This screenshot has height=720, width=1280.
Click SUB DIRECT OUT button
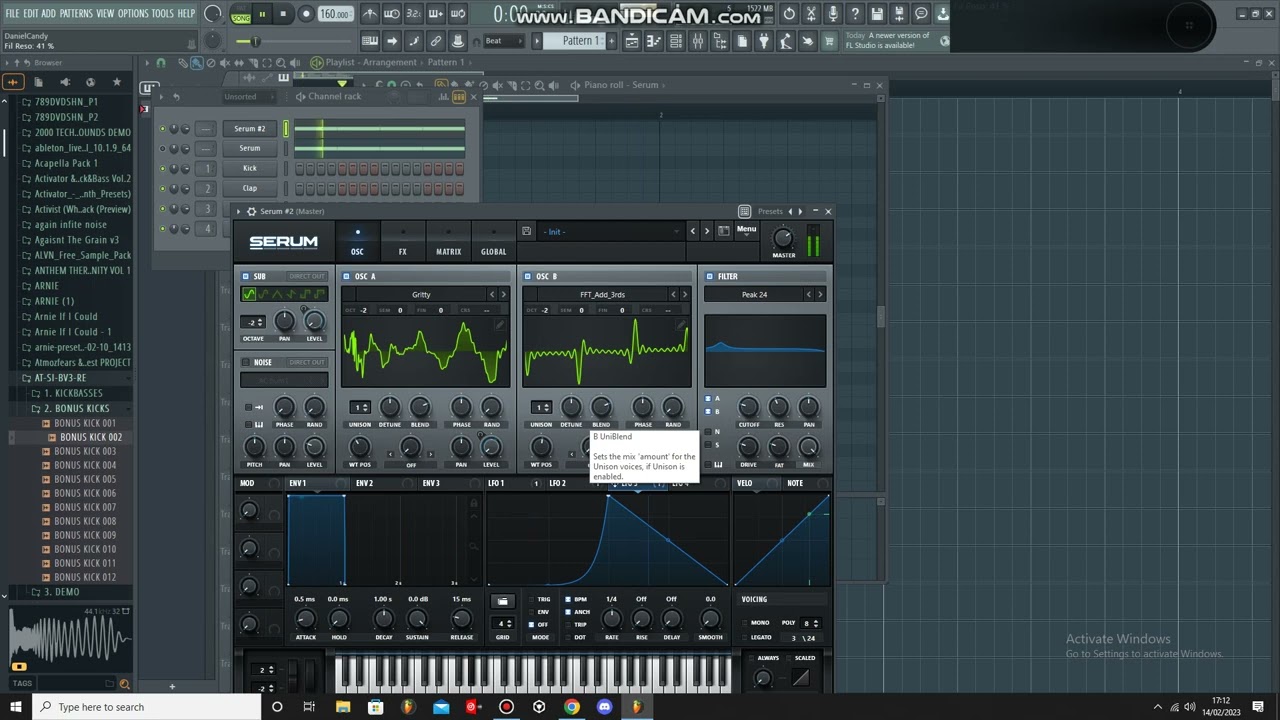[x=306, y=276]
